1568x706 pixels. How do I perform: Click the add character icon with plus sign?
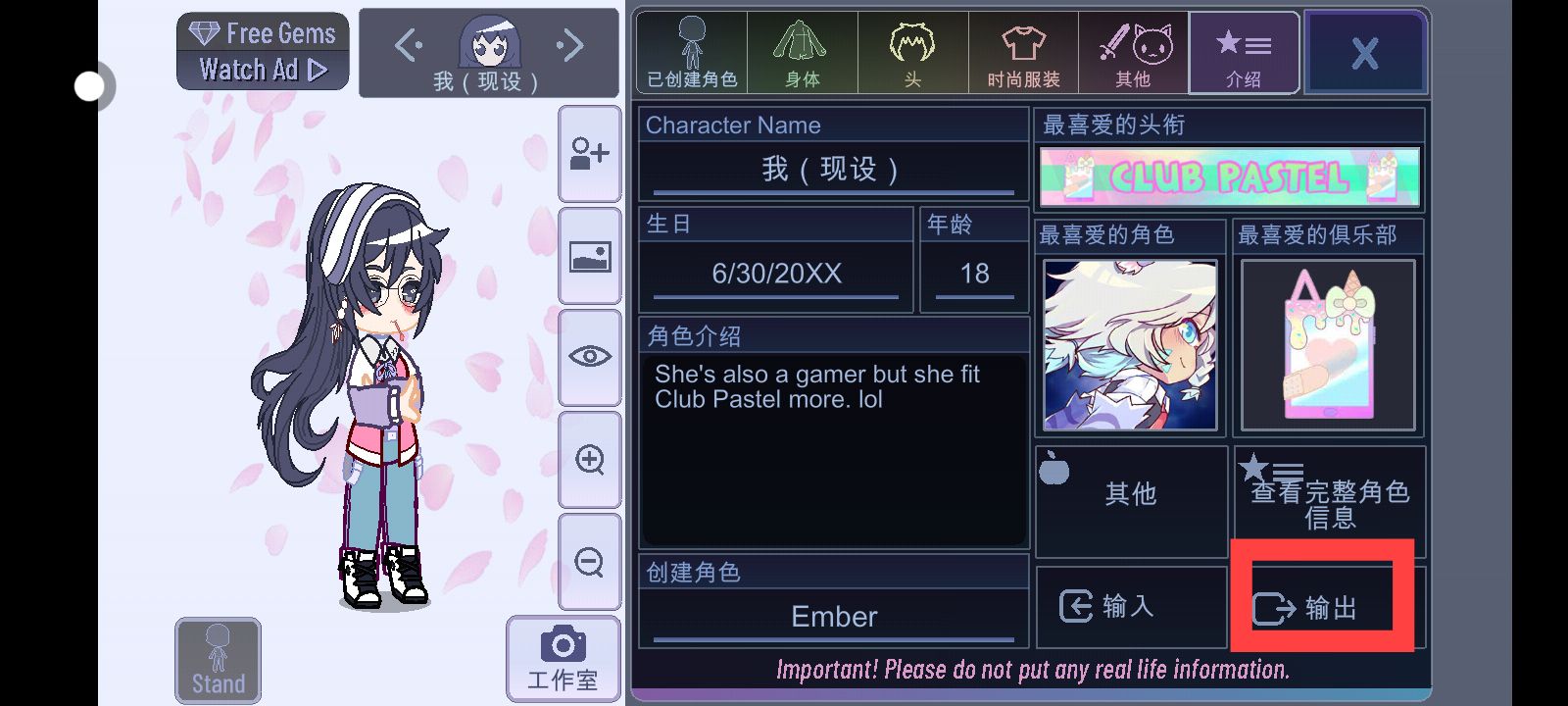(x=590, y=154)
